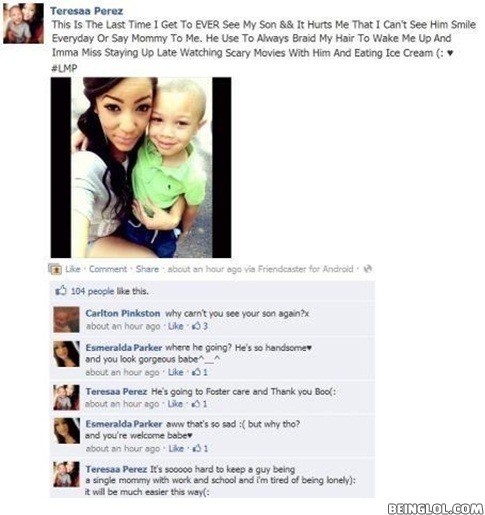View the 104 people who like this
This screenshot has height=515, width=485.
coord(110,291)
